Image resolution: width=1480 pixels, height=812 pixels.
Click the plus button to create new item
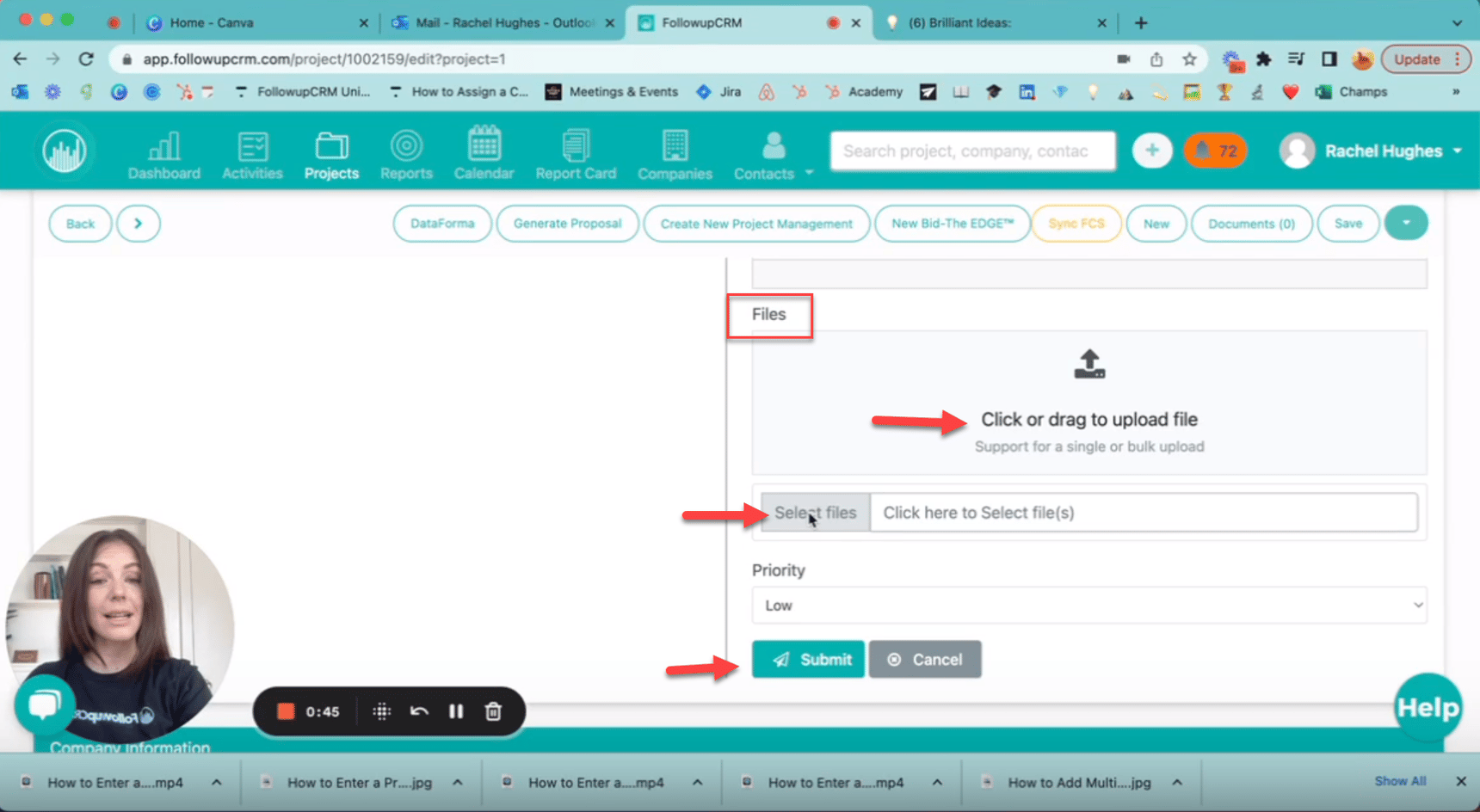[x=1151, y=151]
